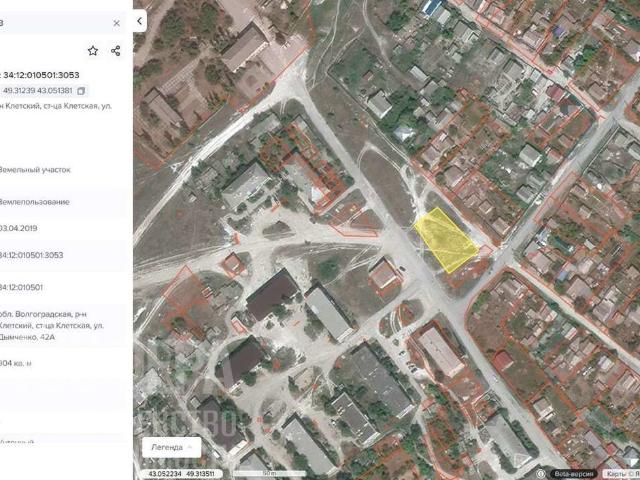This screenshot has width=640, height=480.
Task: Expand the Легенда dropdown
Action: point(171,446)
